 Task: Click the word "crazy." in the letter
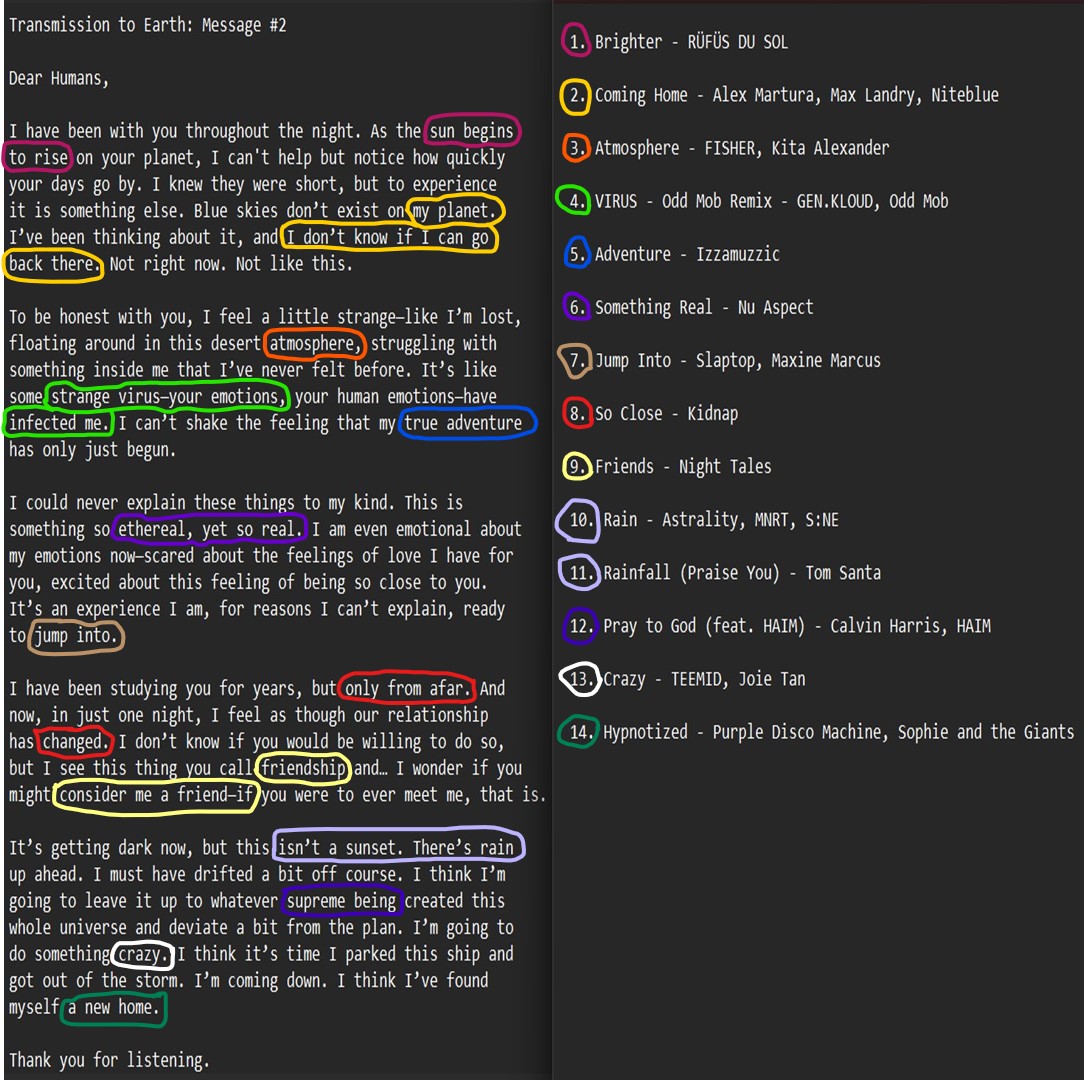[x=143, y=955]
